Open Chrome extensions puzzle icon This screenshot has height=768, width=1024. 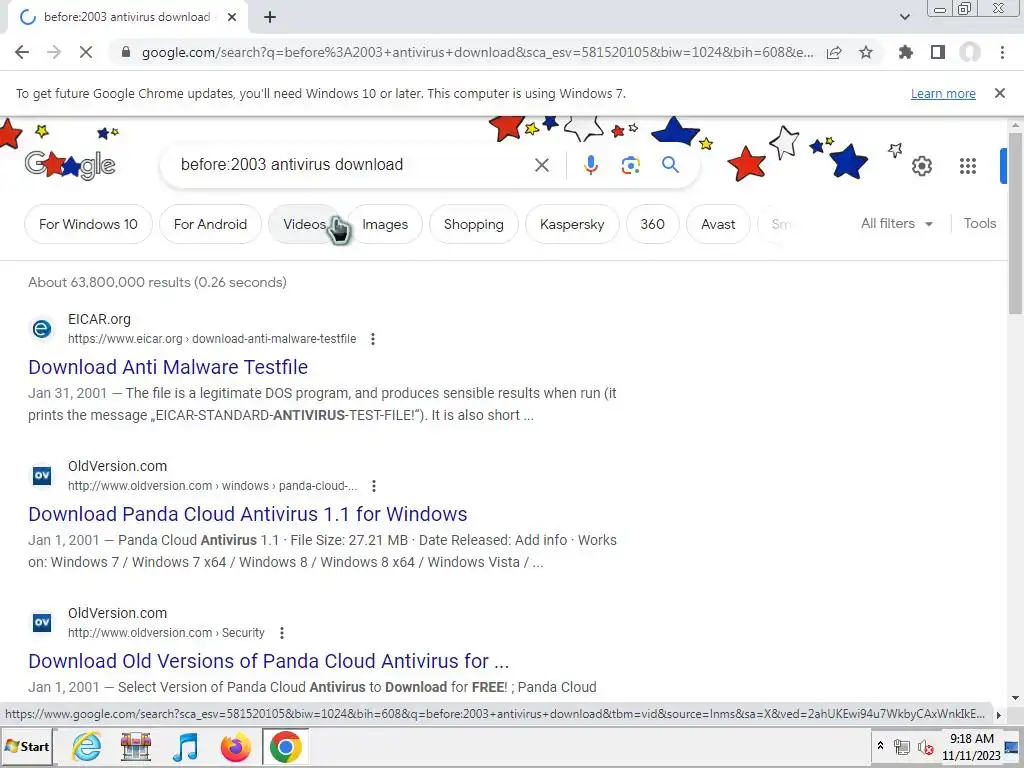pos(906,52)
